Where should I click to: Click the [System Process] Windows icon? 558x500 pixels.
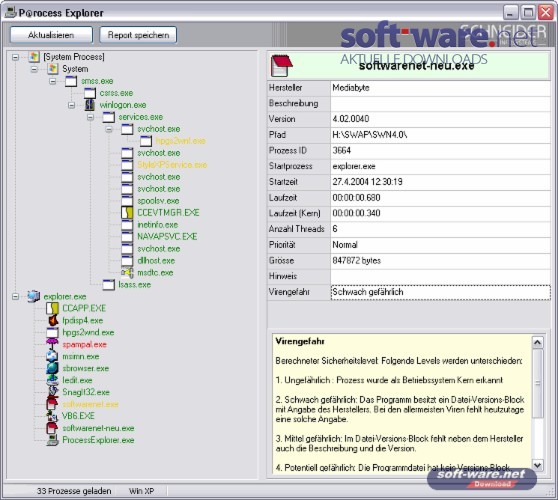[34, 57]
